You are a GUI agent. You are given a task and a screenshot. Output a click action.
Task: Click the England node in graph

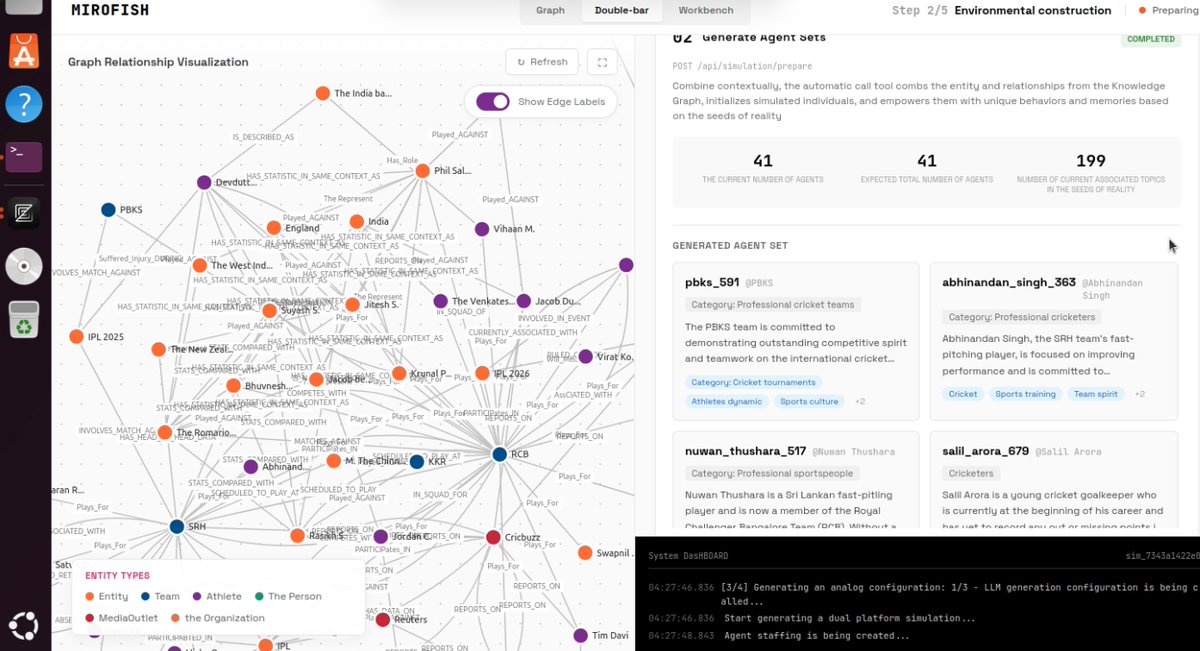pyautogui.click(x=274, y=228)
